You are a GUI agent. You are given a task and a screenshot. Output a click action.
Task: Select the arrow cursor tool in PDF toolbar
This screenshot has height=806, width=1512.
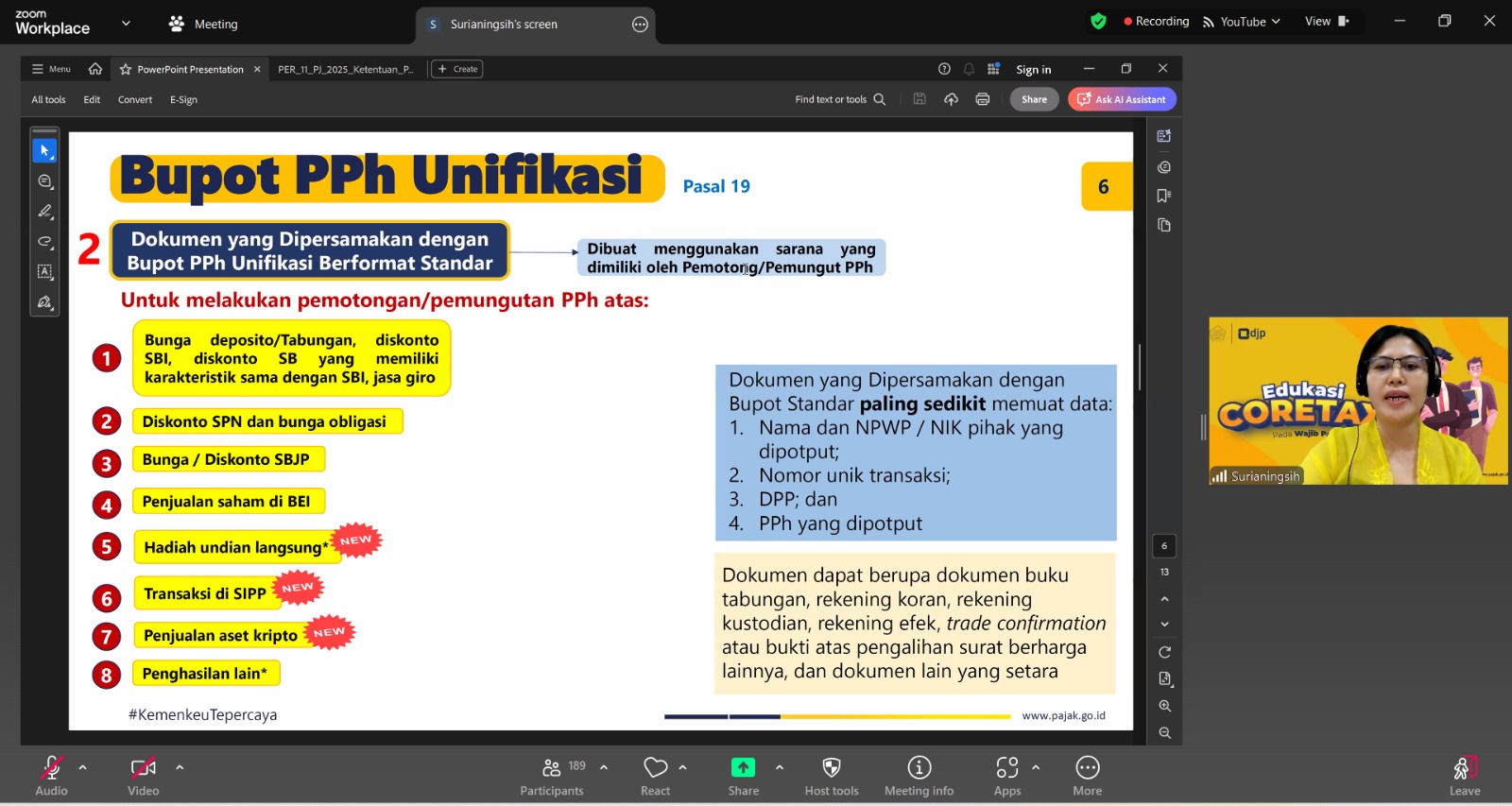click(44, 151)
